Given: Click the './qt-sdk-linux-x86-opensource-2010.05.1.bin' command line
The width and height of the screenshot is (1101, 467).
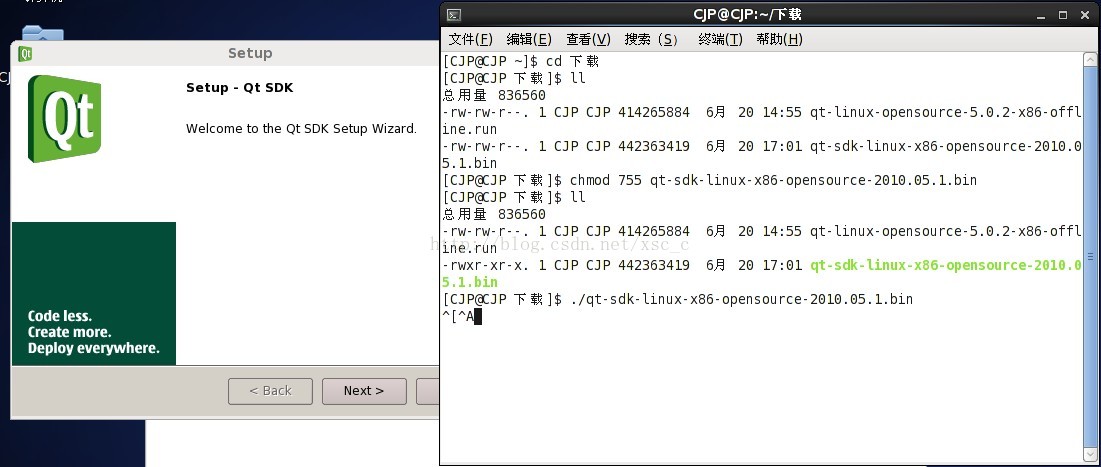Looking at the screenshot, I should click(x=678, y=299).
